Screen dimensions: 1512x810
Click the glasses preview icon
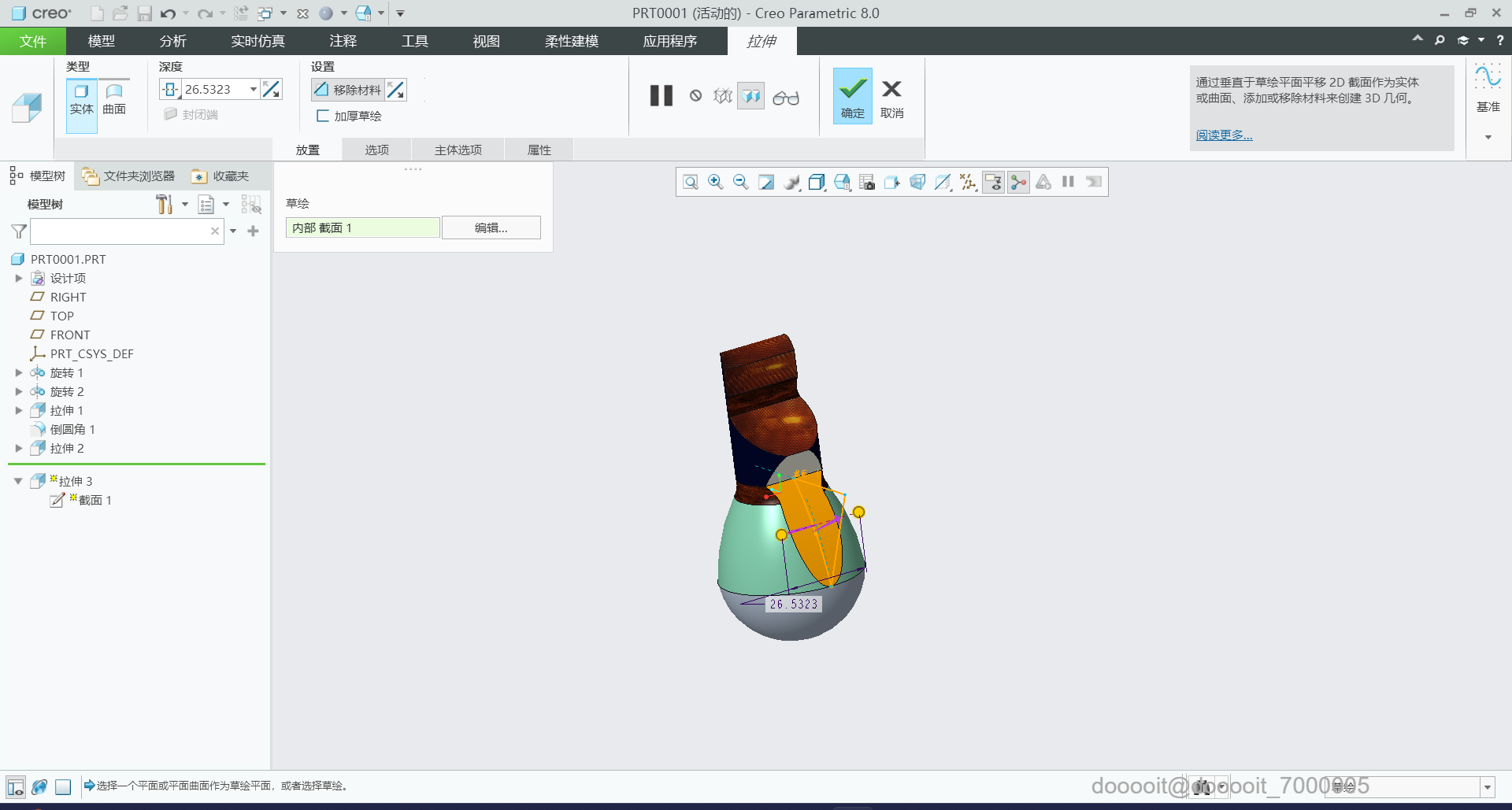785,97
